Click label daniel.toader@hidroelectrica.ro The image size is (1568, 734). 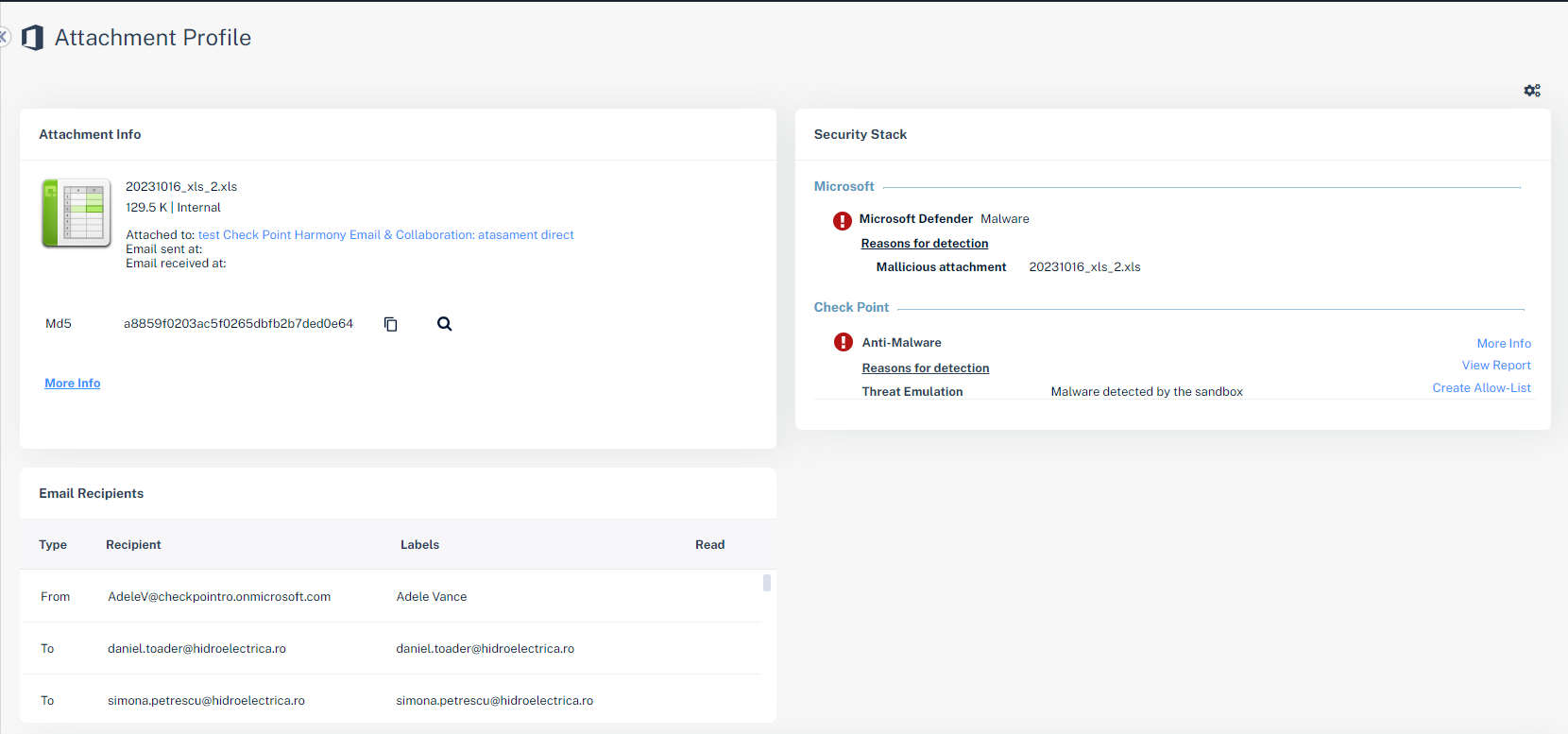[x=485, y=649]
